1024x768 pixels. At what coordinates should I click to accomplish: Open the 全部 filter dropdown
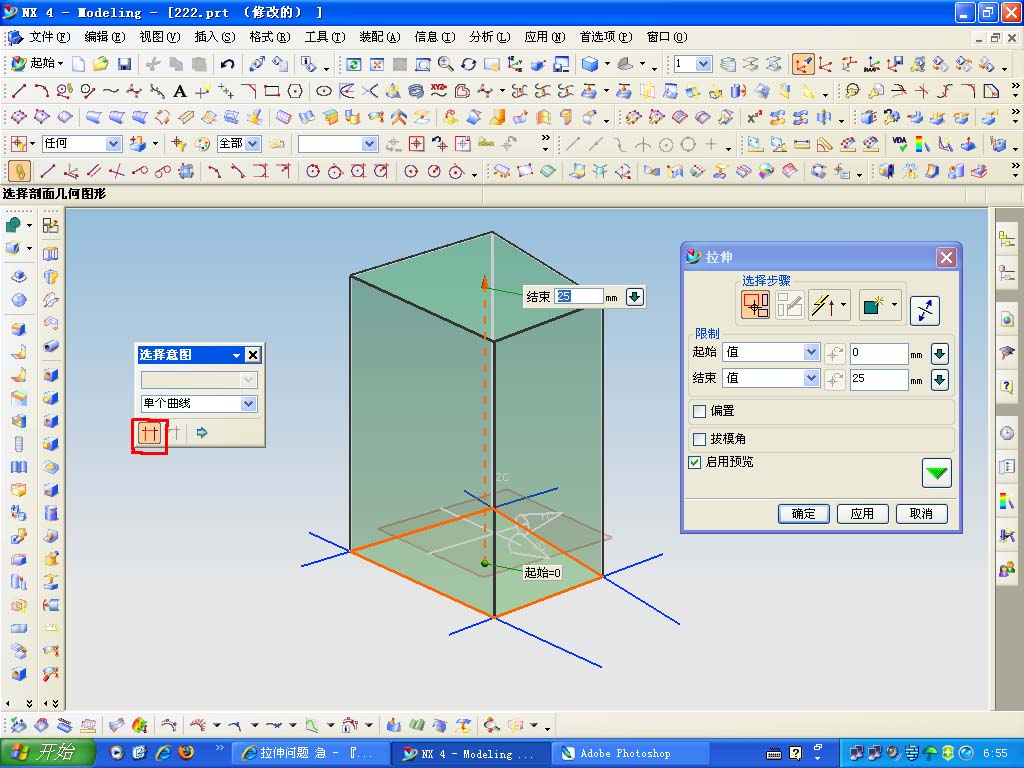point(253,144)
